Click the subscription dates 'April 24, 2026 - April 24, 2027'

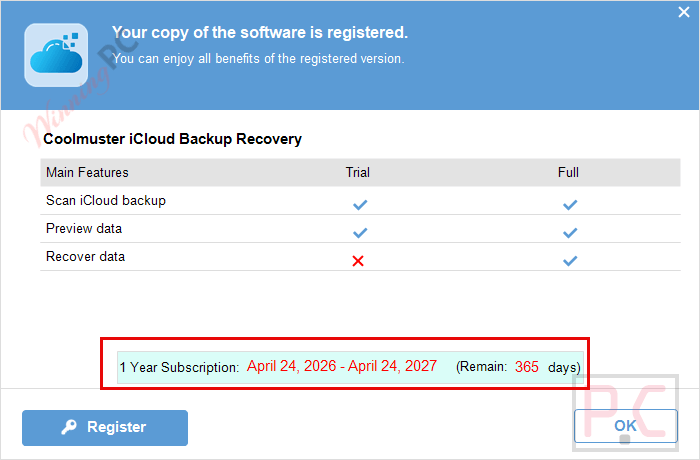pyautogui.click(x=342, y=366)
